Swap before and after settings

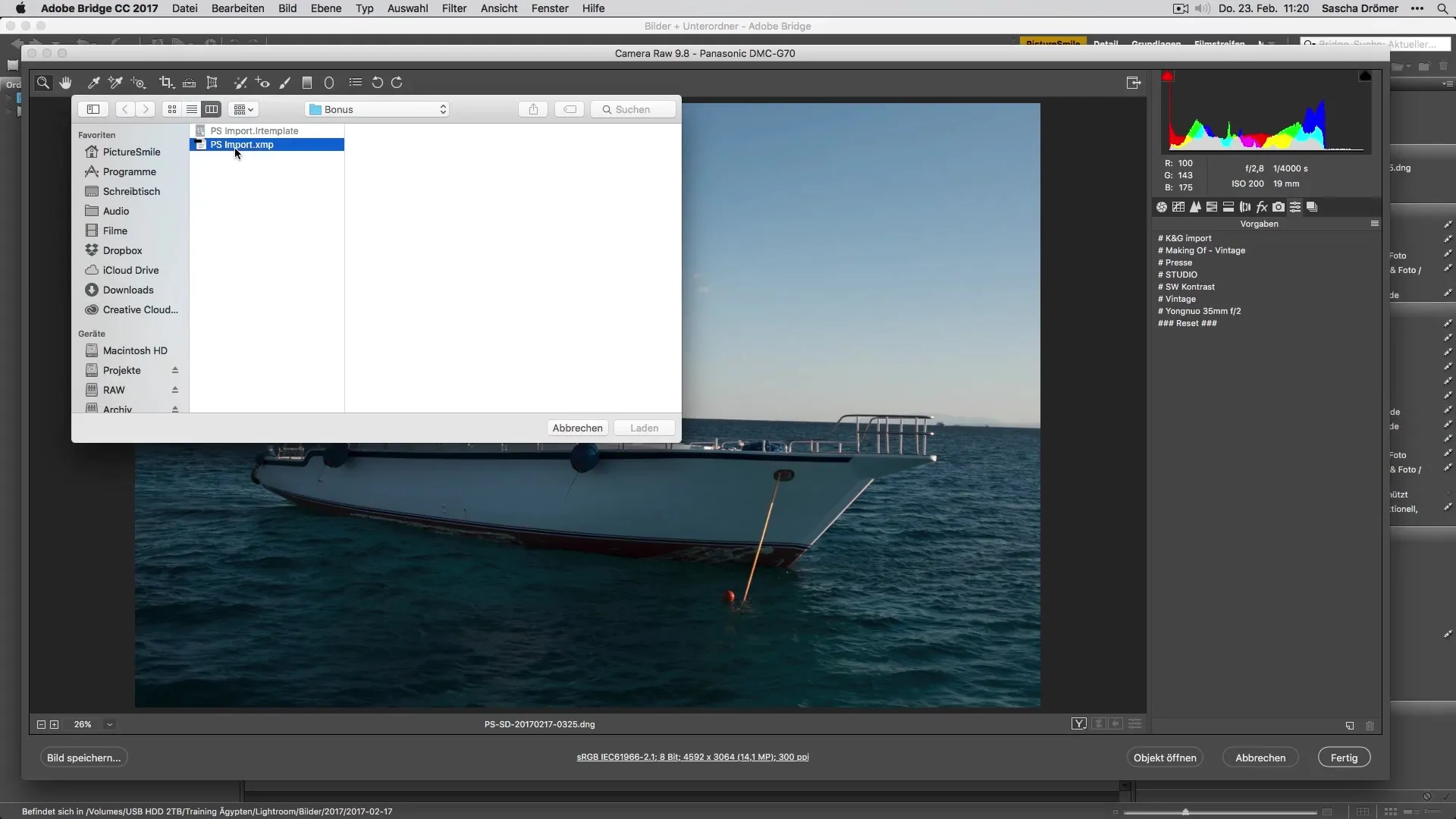coord(1099,724)
